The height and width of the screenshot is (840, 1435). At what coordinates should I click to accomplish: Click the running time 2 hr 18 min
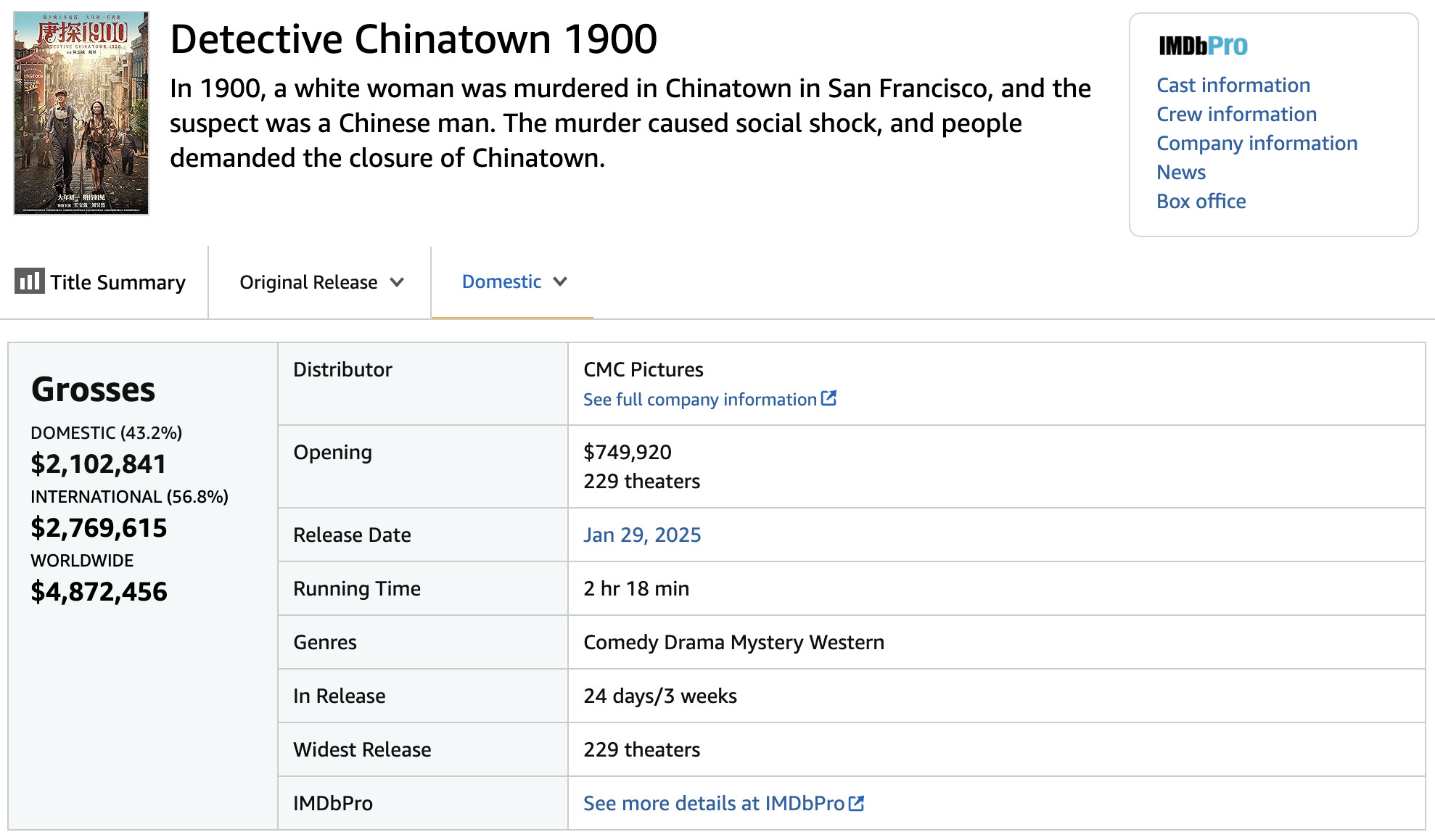(636, 588)
